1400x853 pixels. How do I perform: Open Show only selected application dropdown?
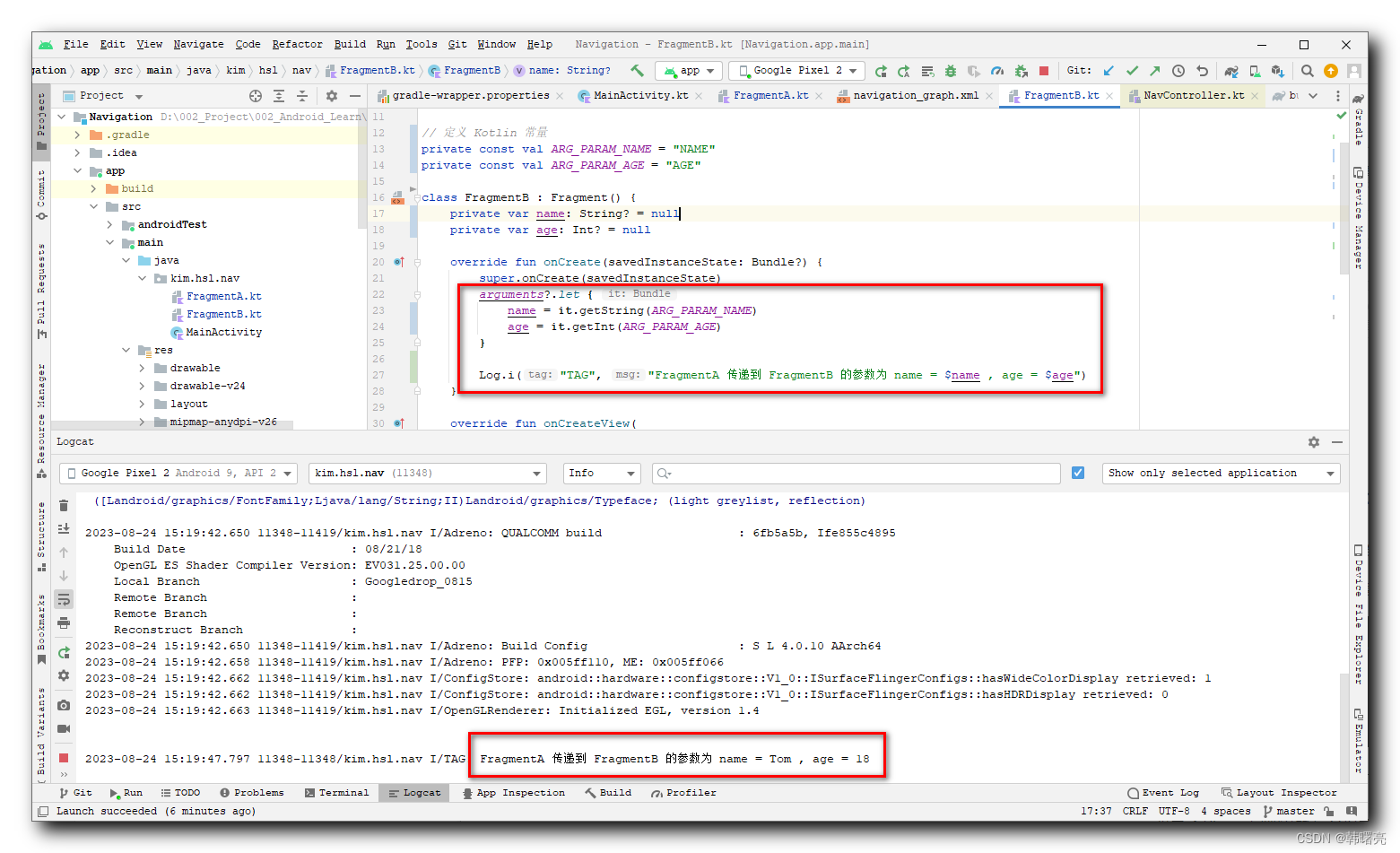click(1221, 473)
